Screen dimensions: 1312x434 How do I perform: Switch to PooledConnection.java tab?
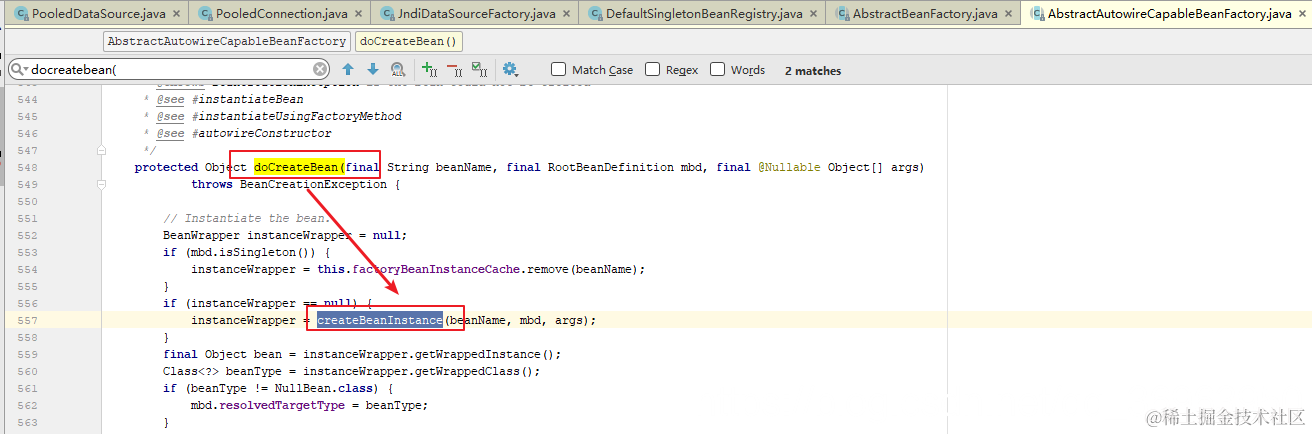tap(279, 14)
